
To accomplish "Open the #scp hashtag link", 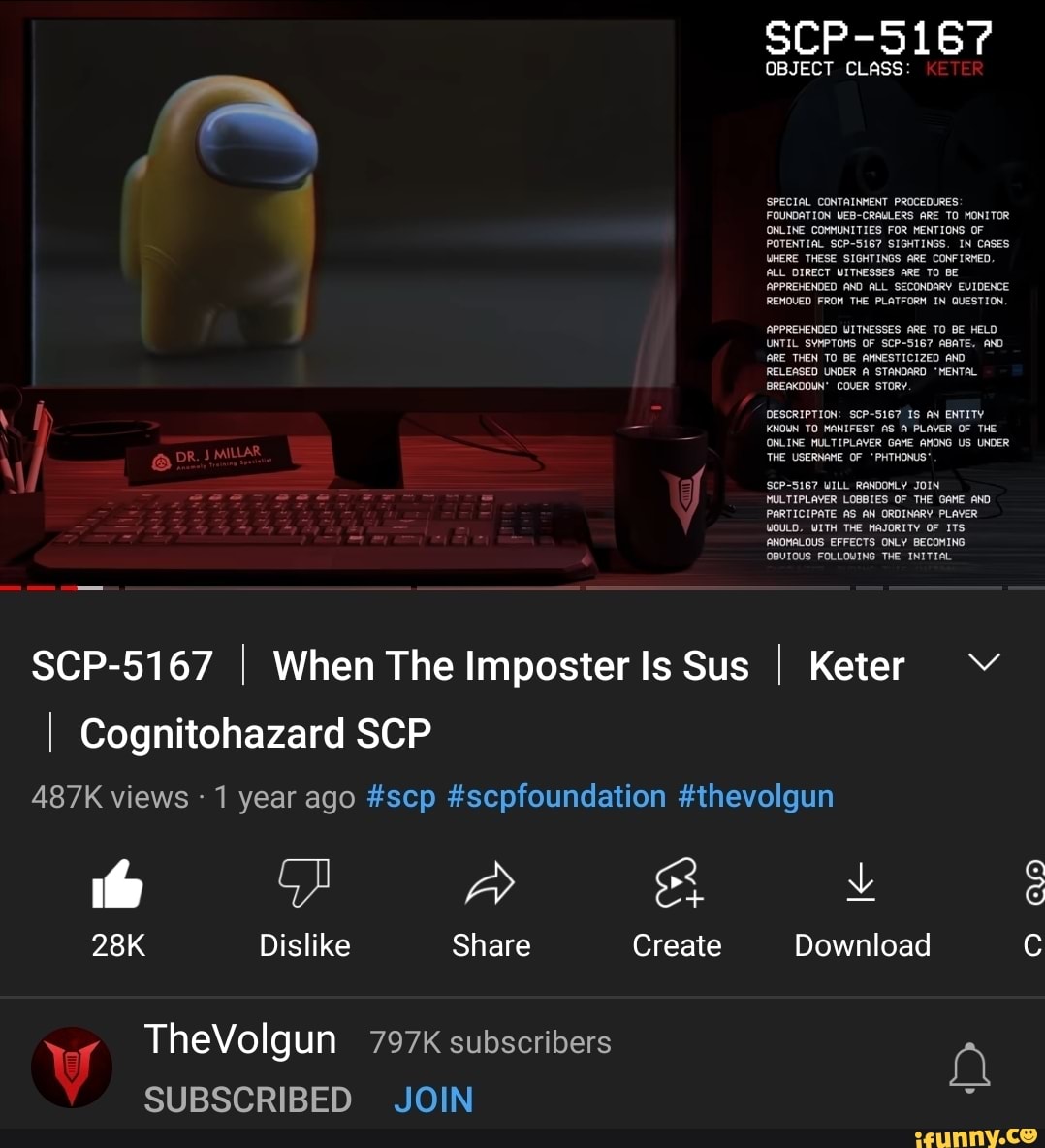I will [401, 797].
